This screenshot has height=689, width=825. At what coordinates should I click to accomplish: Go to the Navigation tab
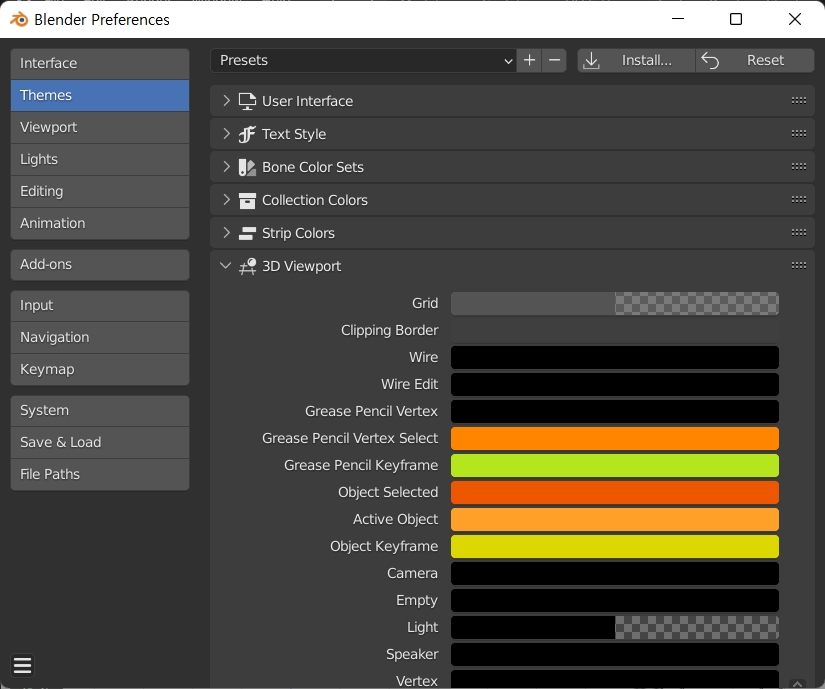[100, 338]
